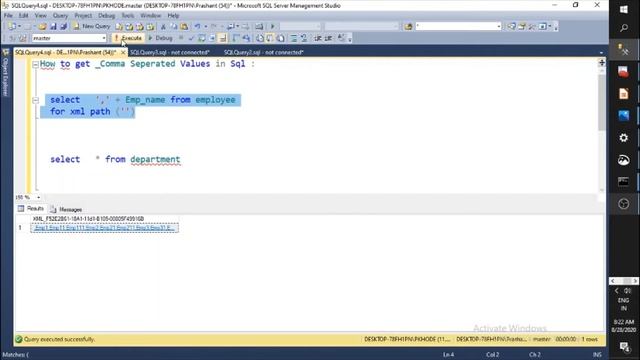This screenshot has height=360, width=640.
Task: Toggle Results to Grid output mode
Action: 270,38
